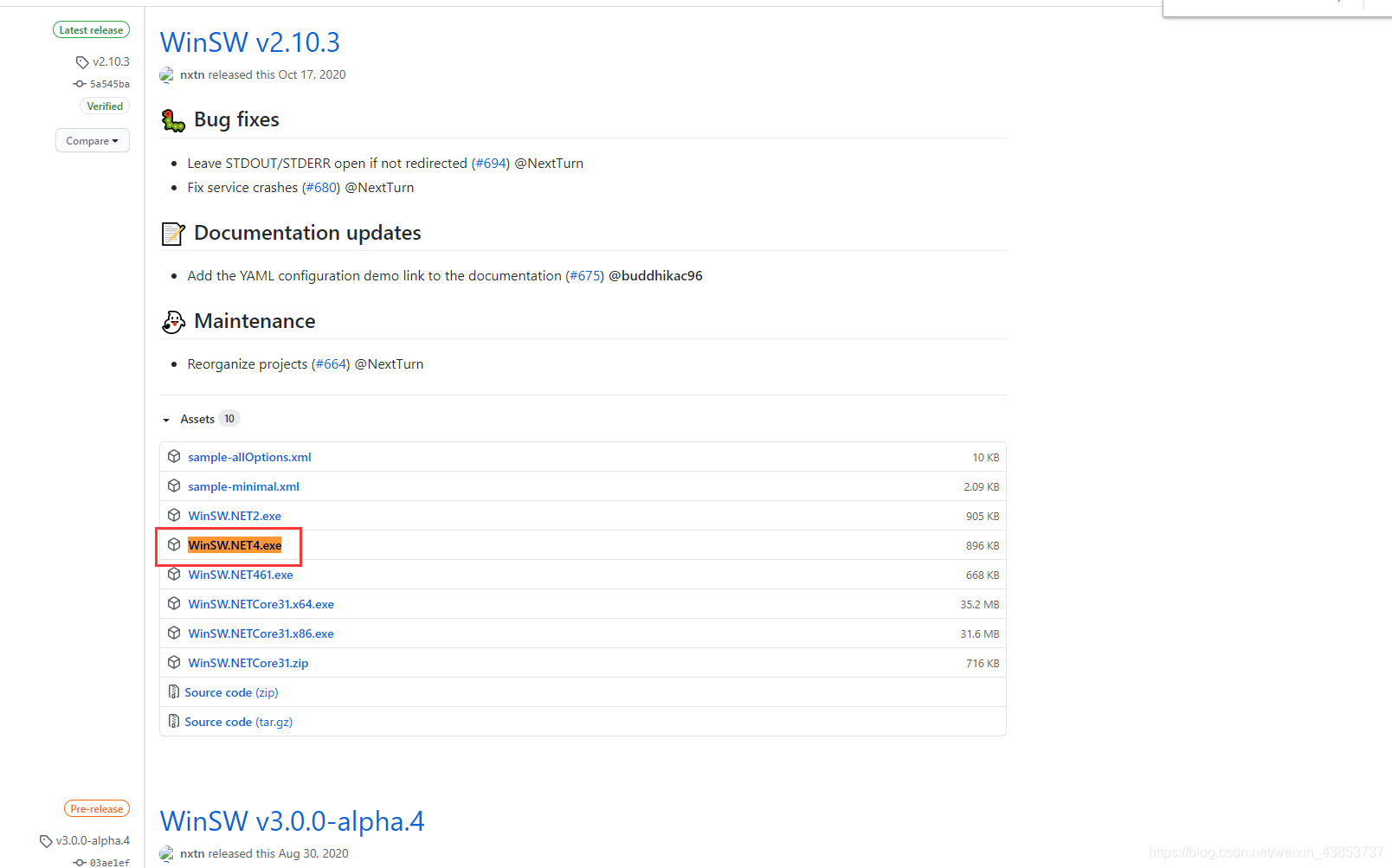Click the package icon beside WinSW.NET4.exe

coord(174,544)
